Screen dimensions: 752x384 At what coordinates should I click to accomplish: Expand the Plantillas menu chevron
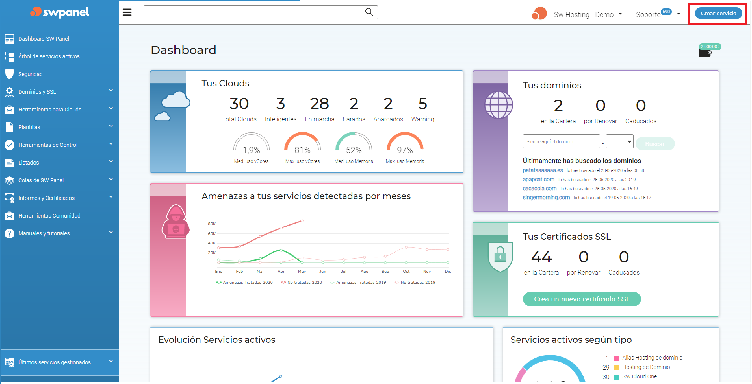pos(111,126)
